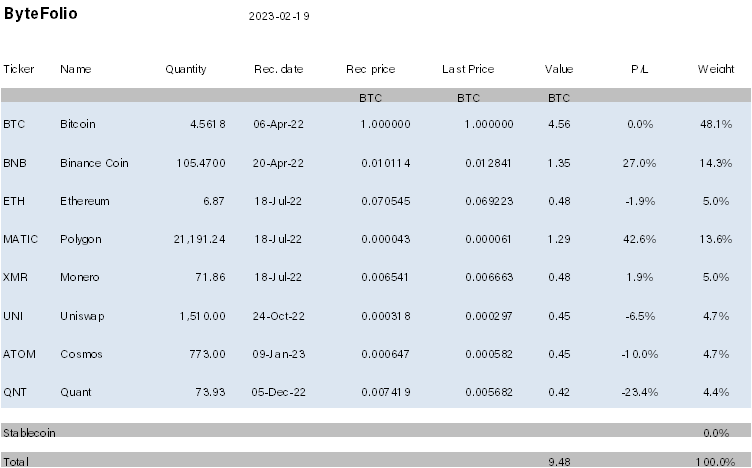Screen dimensions: 752x468
Task: Select weight 13.6%
Action: [x=716, y=239]
